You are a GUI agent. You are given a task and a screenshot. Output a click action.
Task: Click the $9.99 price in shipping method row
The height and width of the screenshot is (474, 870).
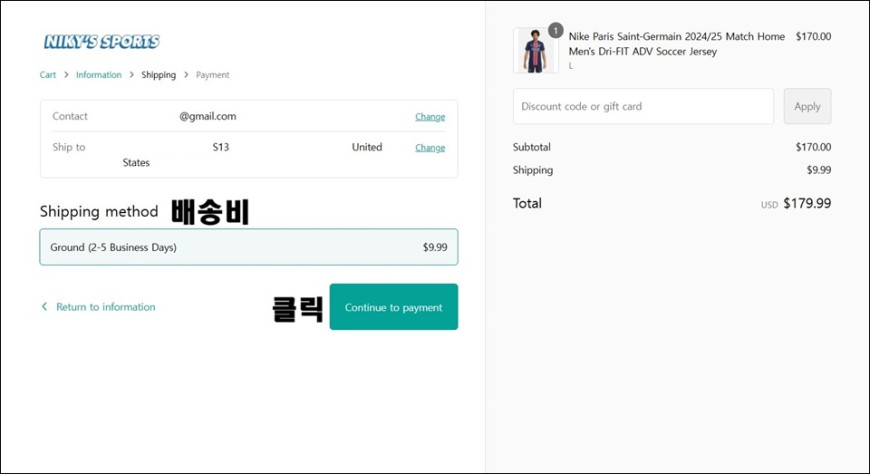[x=434, y=247]
